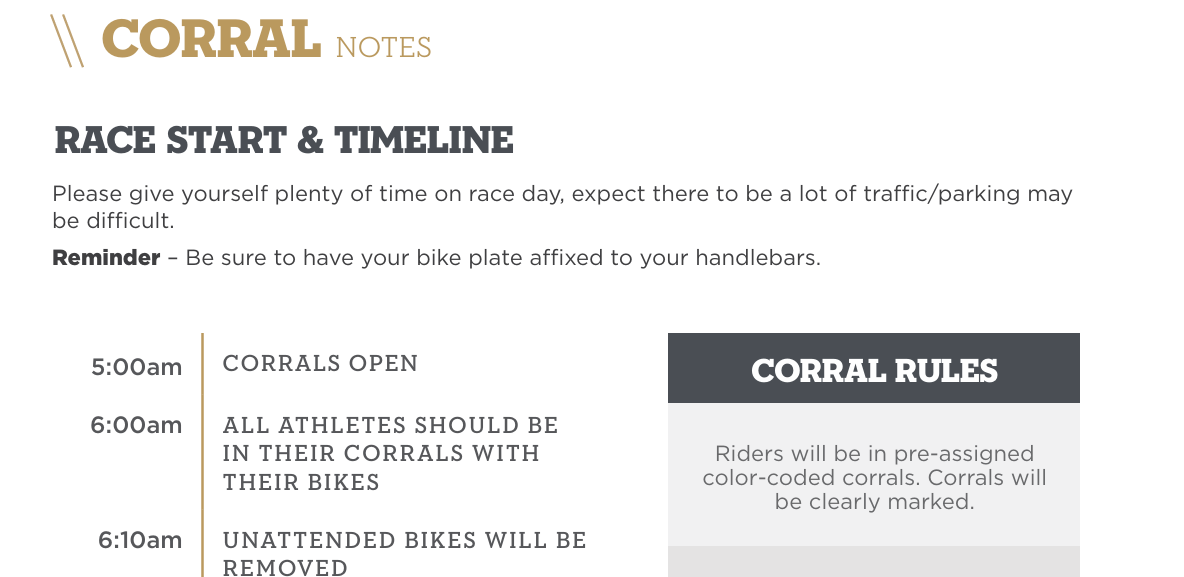This screenshot has width=1184, height=577.
Task: Click the NOTES heading word
Action: pos(384,48)
